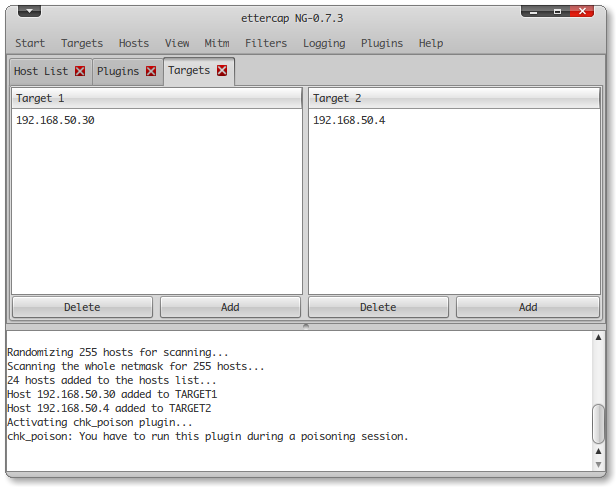The height and width of the screenshot is (487, 616).
Task: Click Delete under Target 1
Action: pos(82,307)
